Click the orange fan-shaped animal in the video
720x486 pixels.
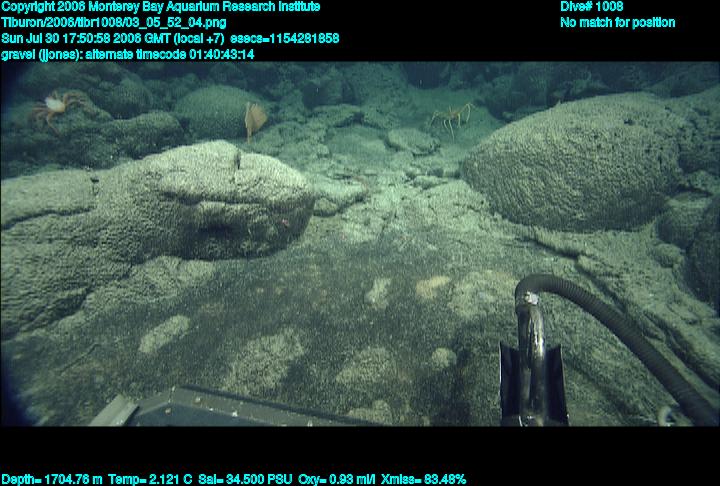[x=254, y=119]
